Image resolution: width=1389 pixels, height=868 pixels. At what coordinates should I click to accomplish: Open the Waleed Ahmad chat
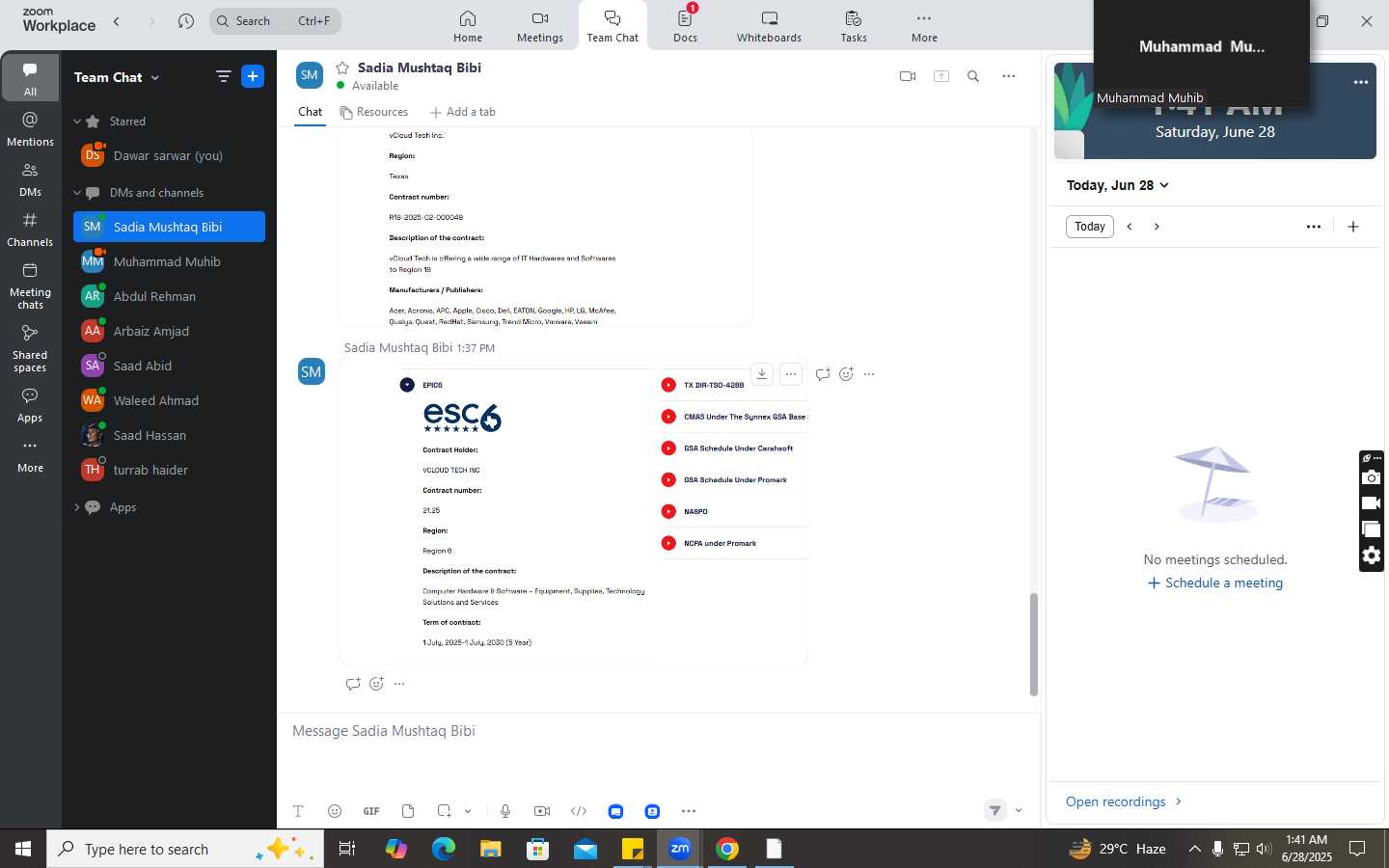[x=169, y=400]
